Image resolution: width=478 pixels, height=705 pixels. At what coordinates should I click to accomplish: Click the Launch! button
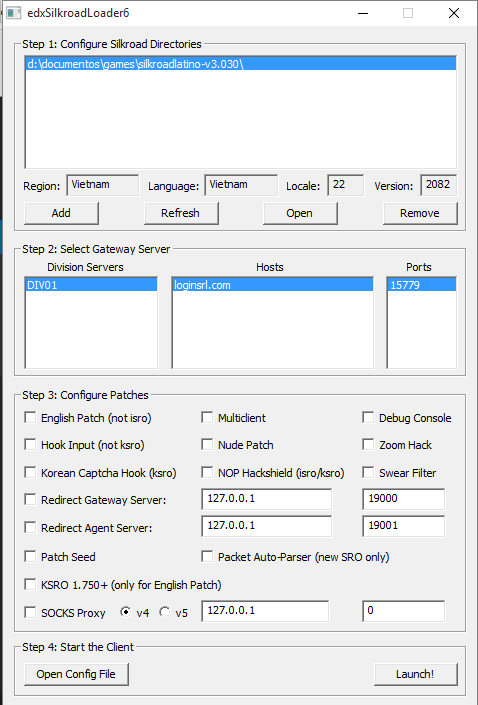(x=415, y=674)
